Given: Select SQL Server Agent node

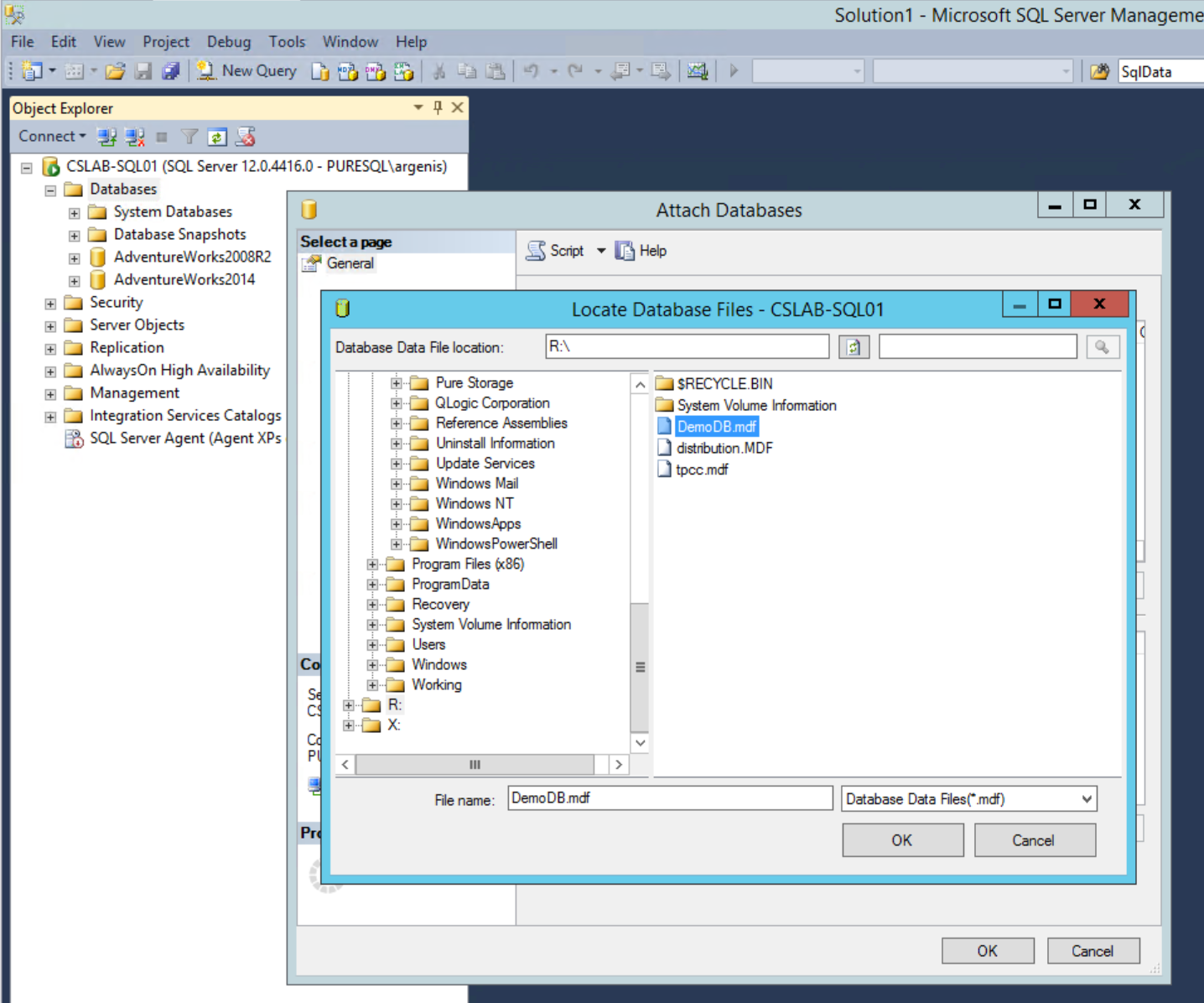Looking at the screenshot, I should 185,438.
